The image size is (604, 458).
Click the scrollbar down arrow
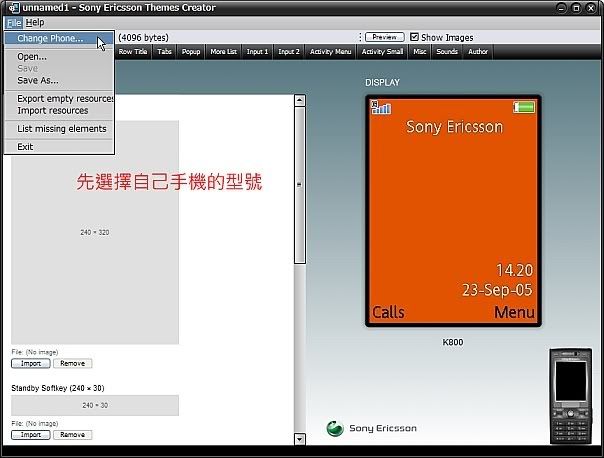pos(300,439)
